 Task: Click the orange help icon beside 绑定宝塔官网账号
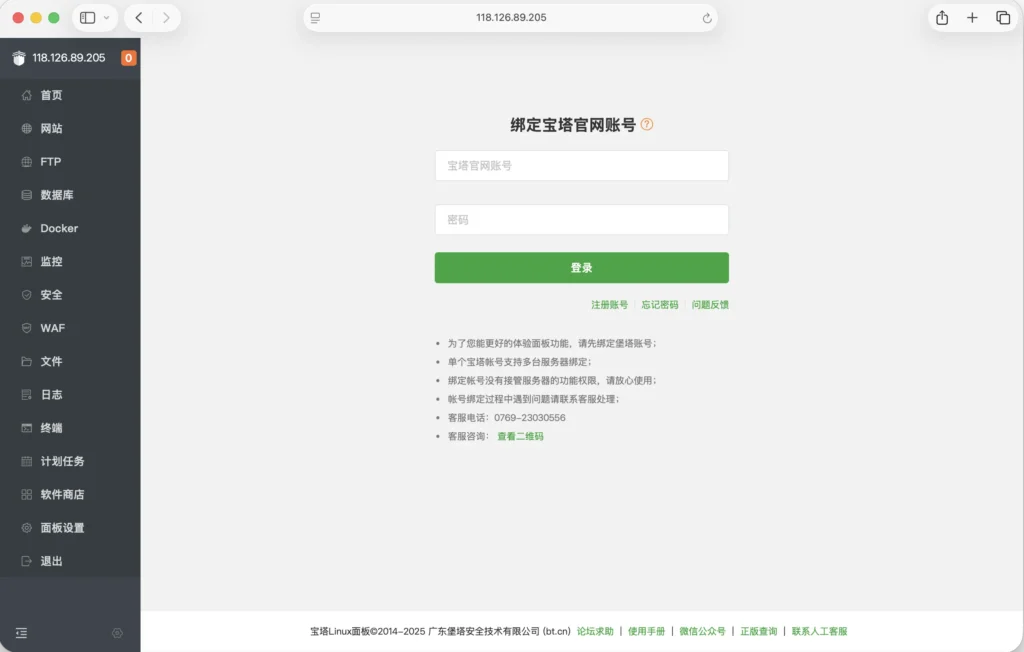(647, 124)
